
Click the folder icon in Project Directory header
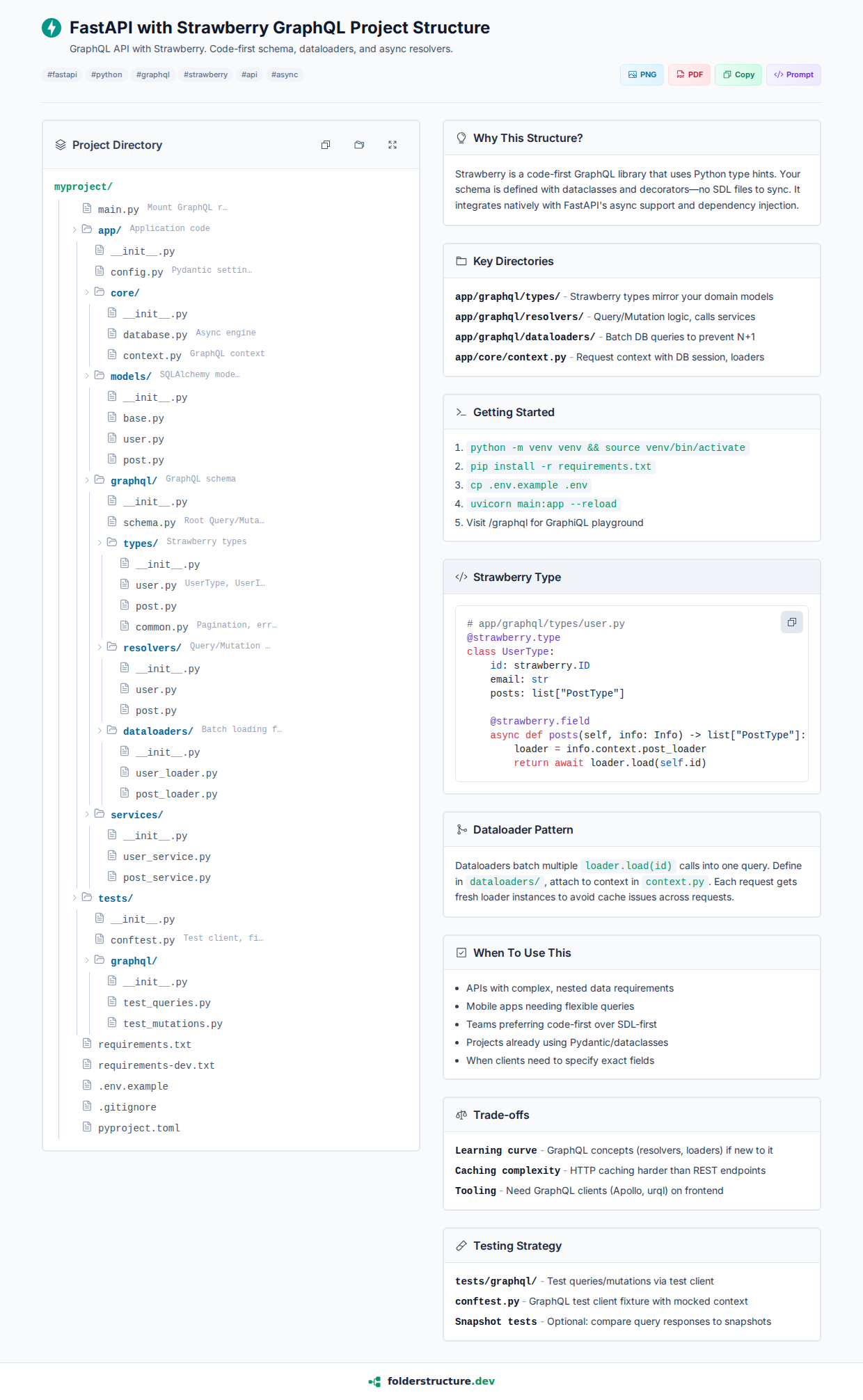click(x=359, y=145)
